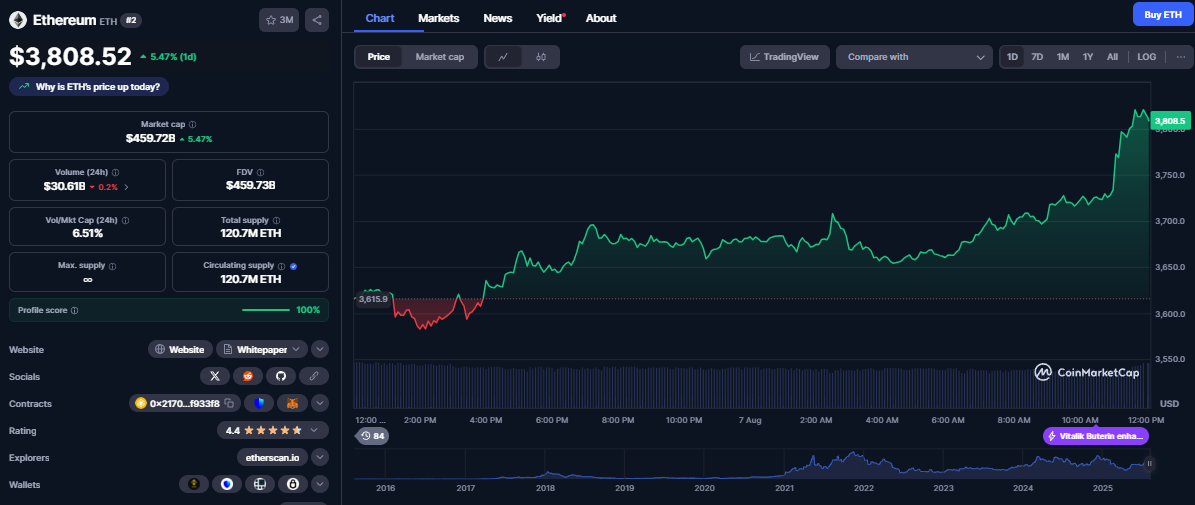The width and height of the screenshot is (1195, 505).
Task: Open the Vol/Mkt Cap (24h) info icon
Action: point(126,220)
